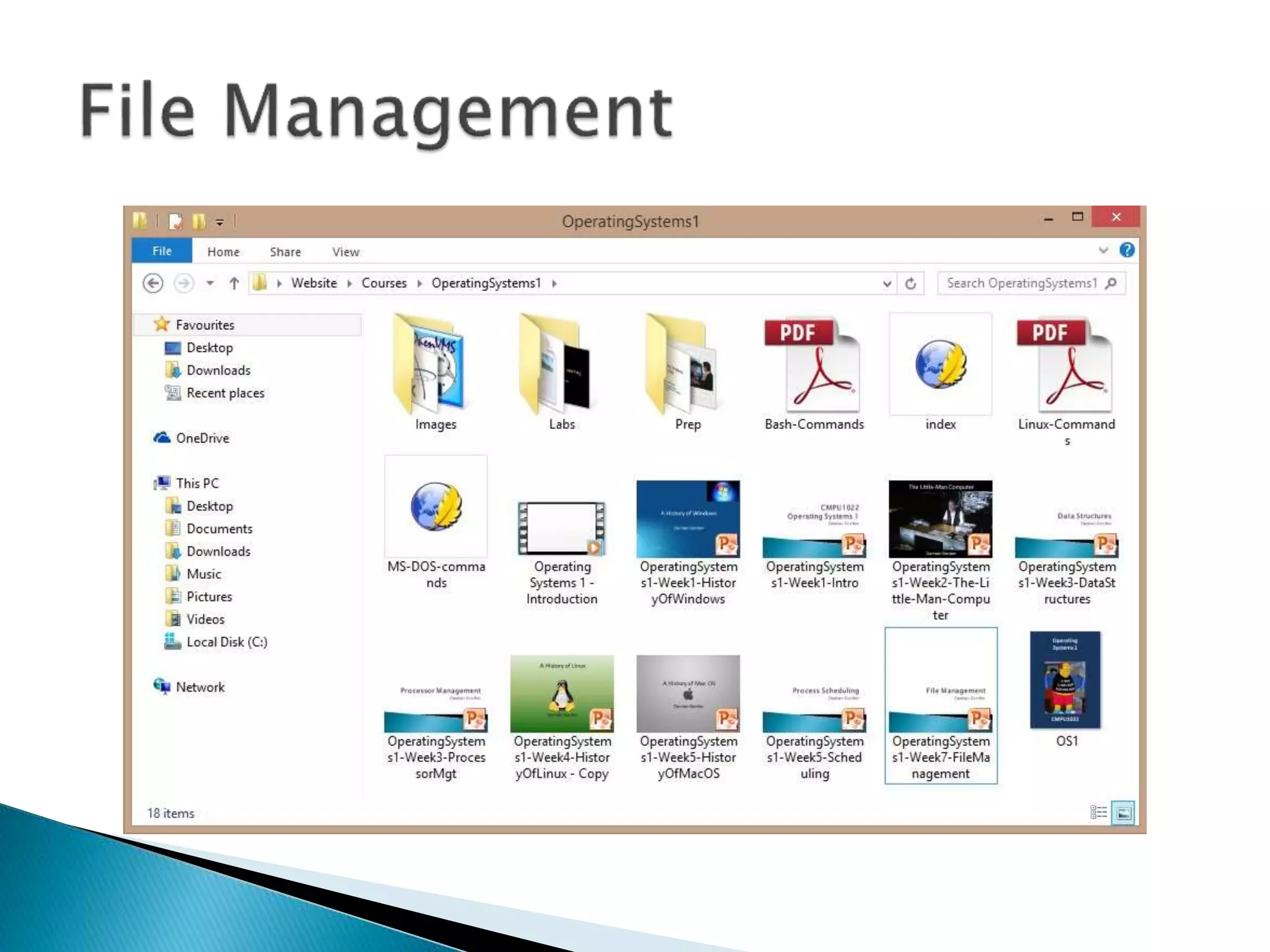The width and height of the screenshot is (1270, 952).
Task: Open the File ribbon tab
Action: pos(162,251)
